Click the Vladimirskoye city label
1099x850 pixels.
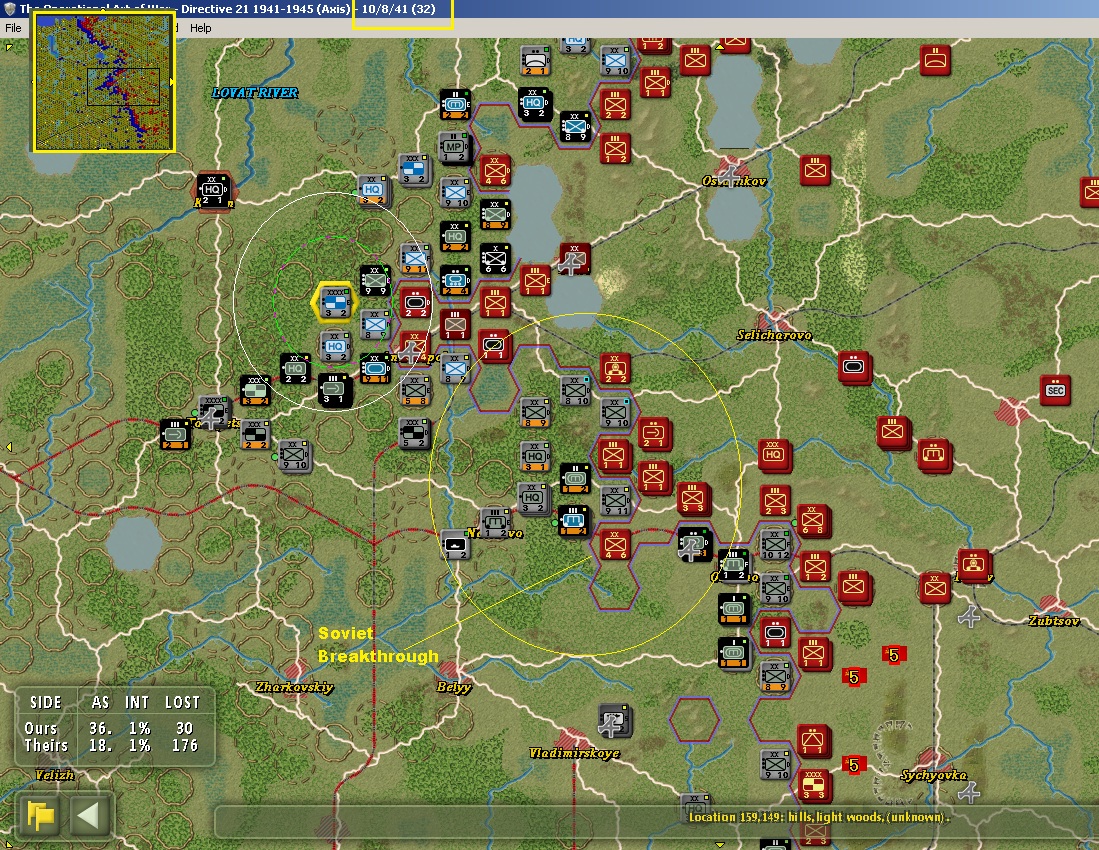click(574, 753)
